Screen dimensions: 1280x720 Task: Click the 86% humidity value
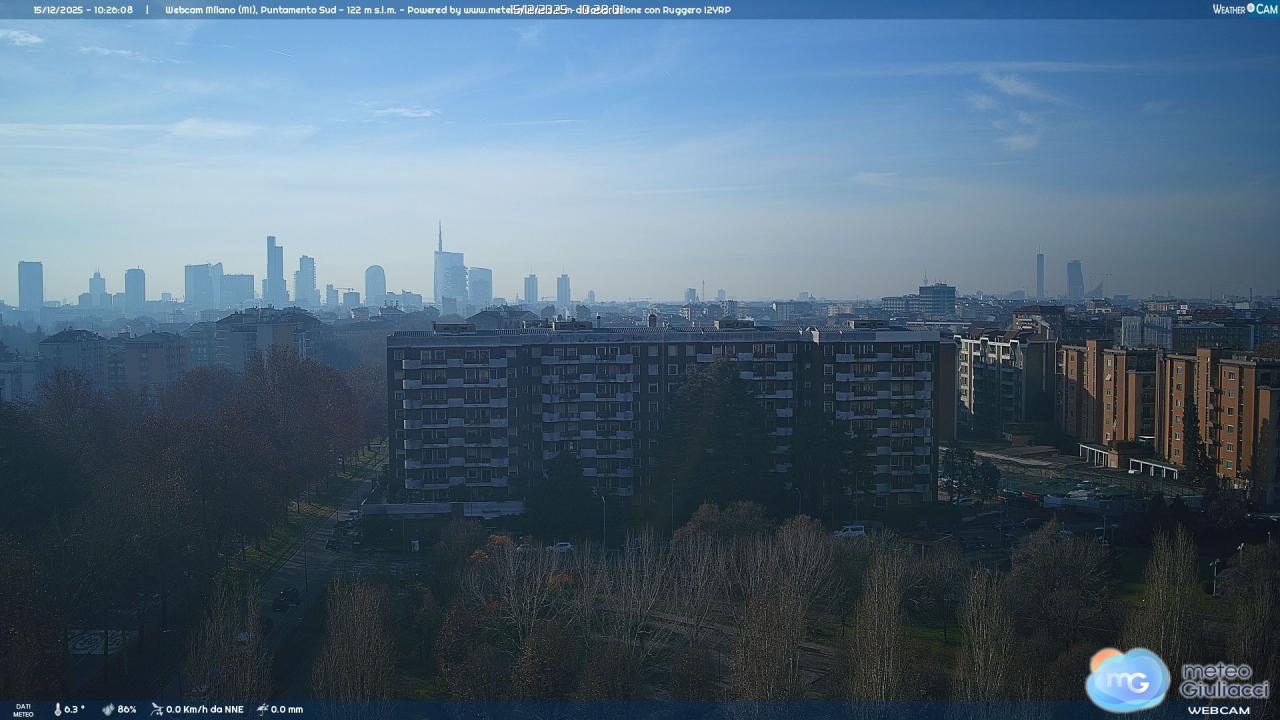coord(127,709)
